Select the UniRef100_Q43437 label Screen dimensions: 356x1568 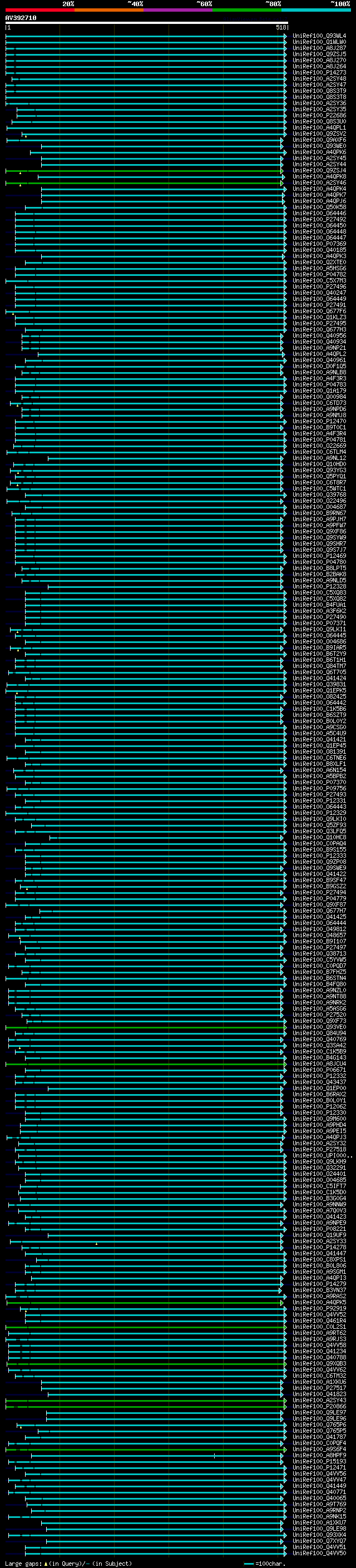(x=319, y=1082)
